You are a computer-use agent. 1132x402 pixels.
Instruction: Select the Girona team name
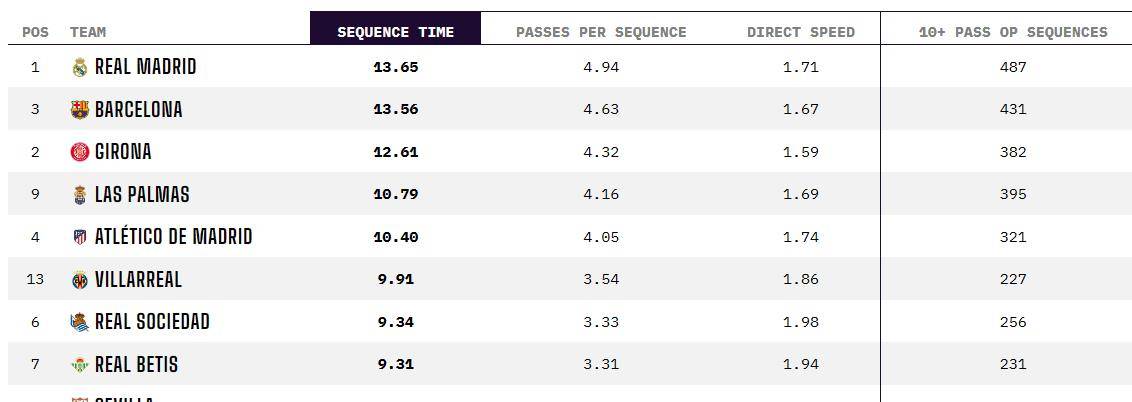coord(123,152)
